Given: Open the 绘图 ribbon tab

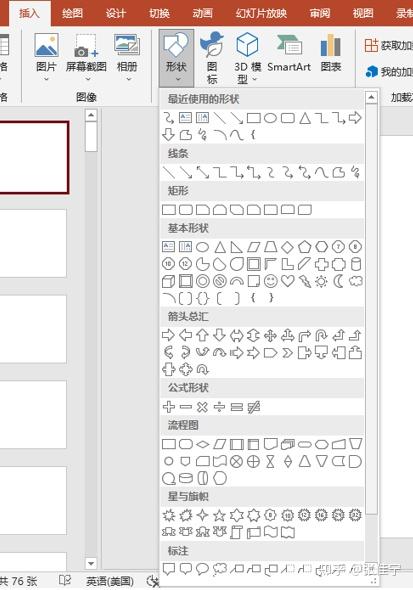Looking at the screenshot, I should tap(72, 13).
